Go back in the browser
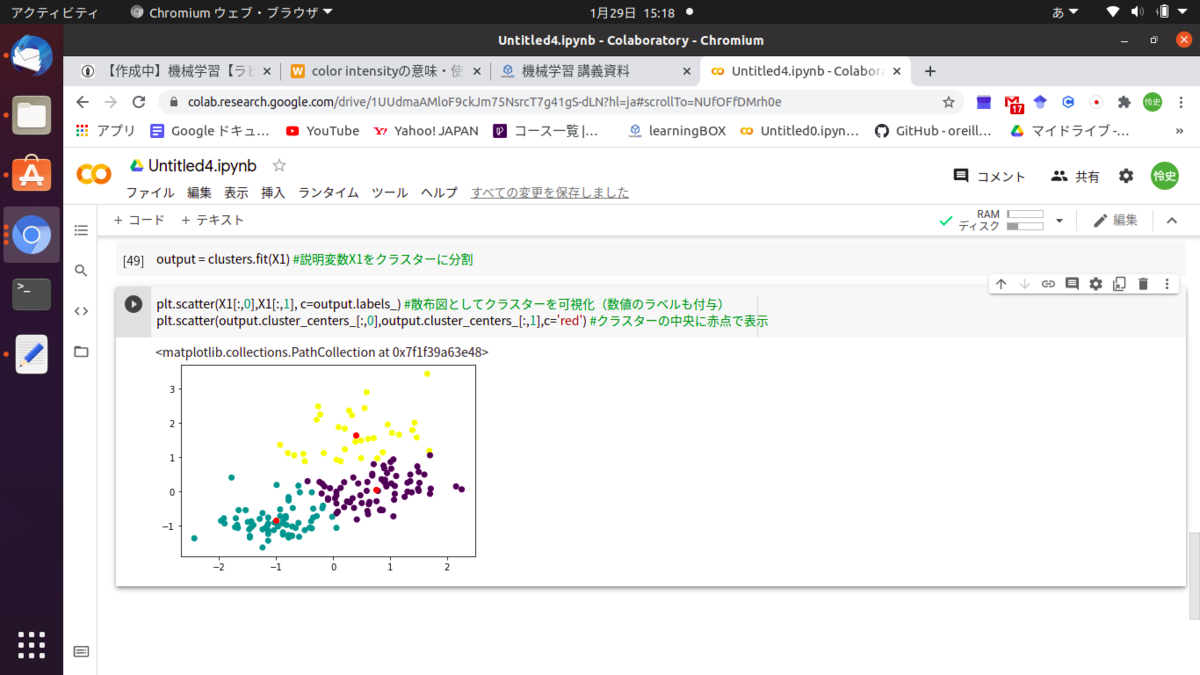The image size is (1200, 675). 82,102
